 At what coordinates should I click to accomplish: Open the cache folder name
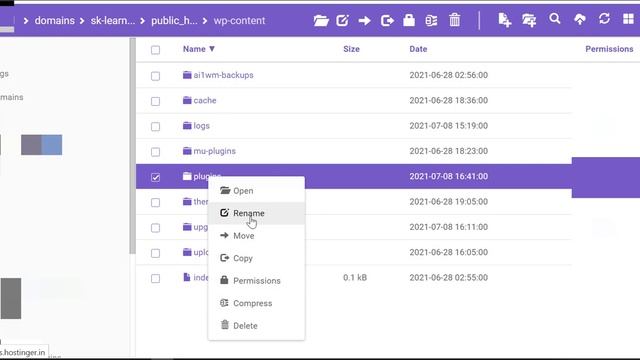pyautogui.click(x=205, y=100)
